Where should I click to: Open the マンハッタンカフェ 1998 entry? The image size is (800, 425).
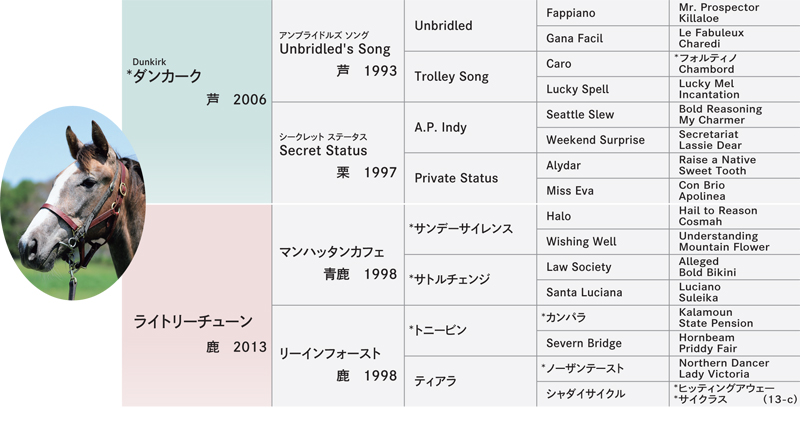338,255
